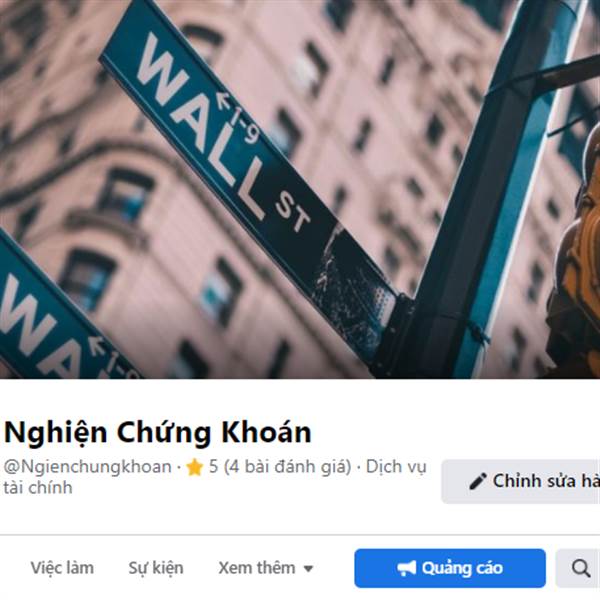
Task: Click the rating score 5 text
Action: click(x=213, y=467)
